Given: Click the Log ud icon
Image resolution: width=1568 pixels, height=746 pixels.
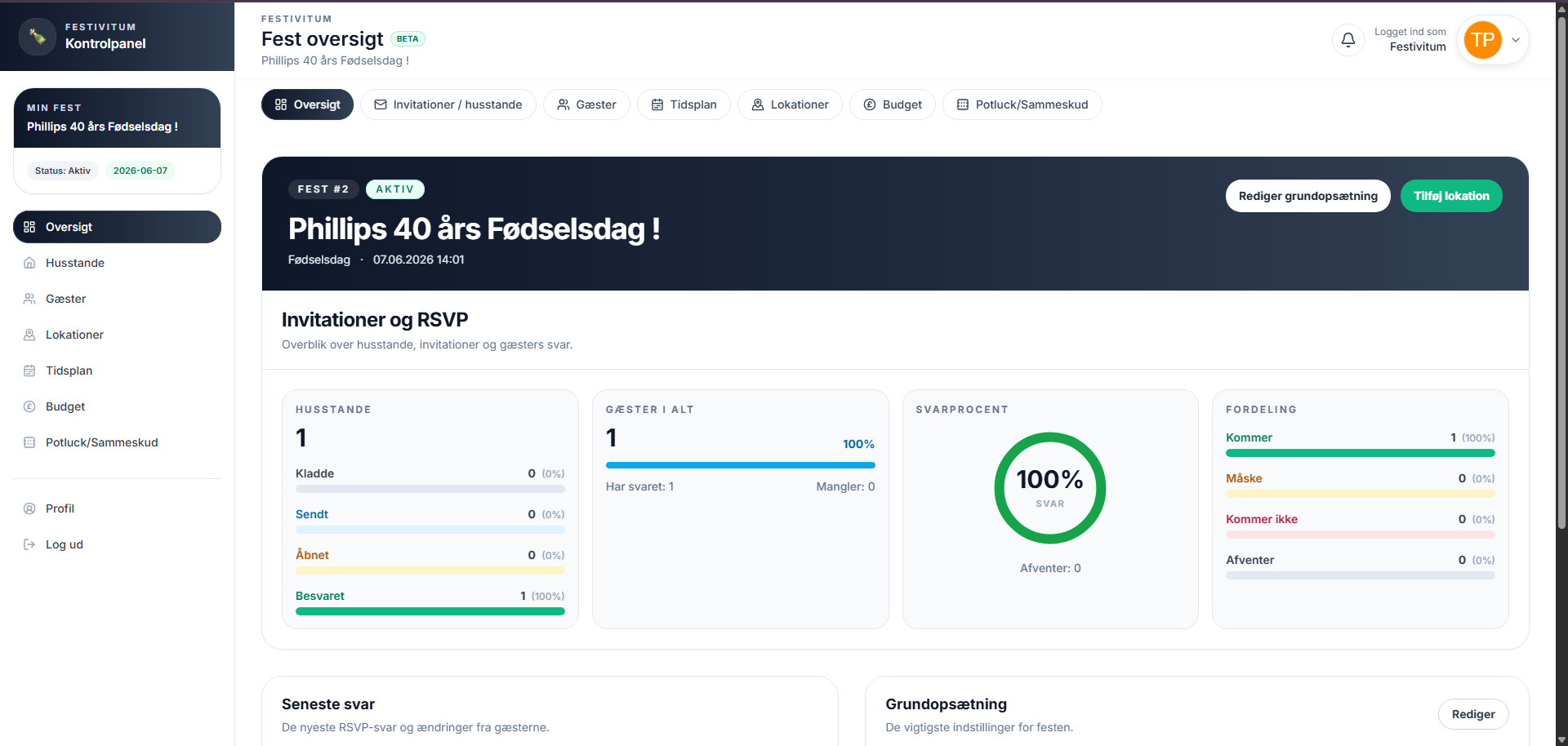Looking at the screenshot, I should click(29, 544).
